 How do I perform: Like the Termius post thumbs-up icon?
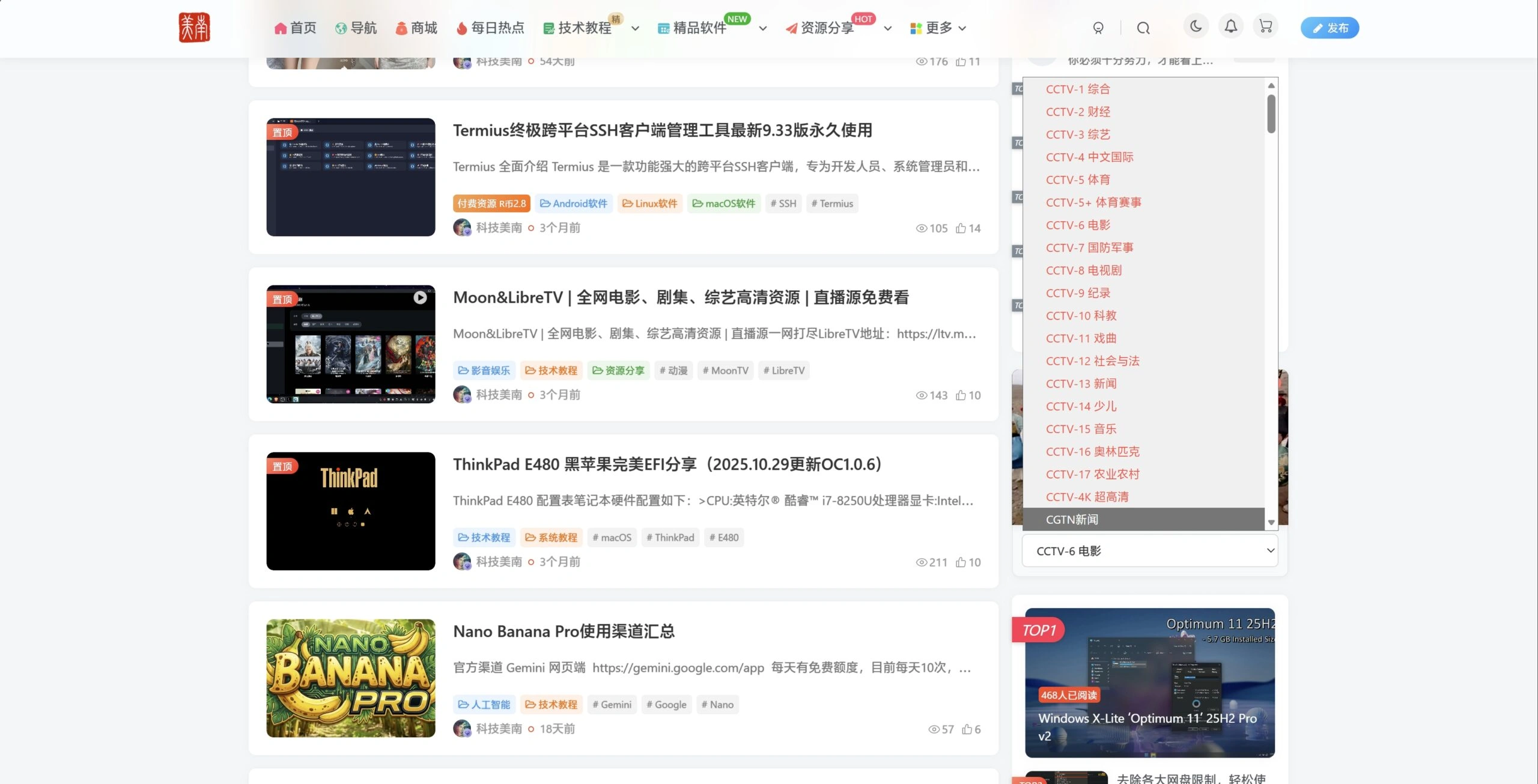click(961, 228)
